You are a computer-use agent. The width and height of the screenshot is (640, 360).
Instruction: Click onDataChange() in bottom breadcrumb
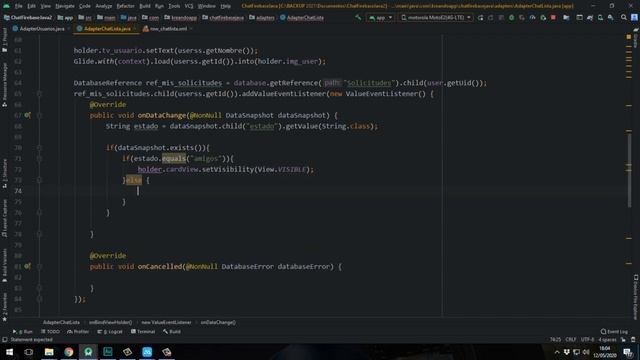[218, 322]
